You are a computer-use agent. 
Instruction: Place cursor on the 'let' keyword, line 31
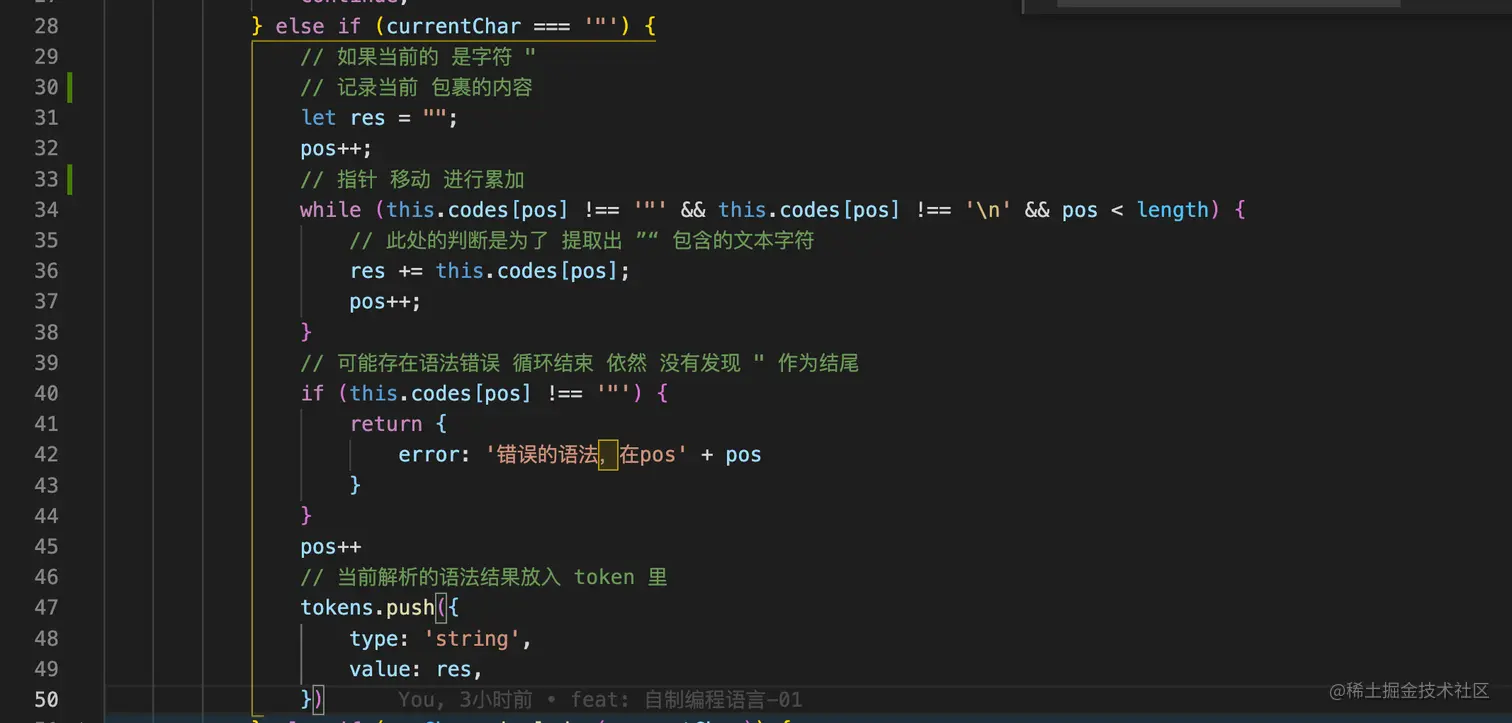pos(317,117)
